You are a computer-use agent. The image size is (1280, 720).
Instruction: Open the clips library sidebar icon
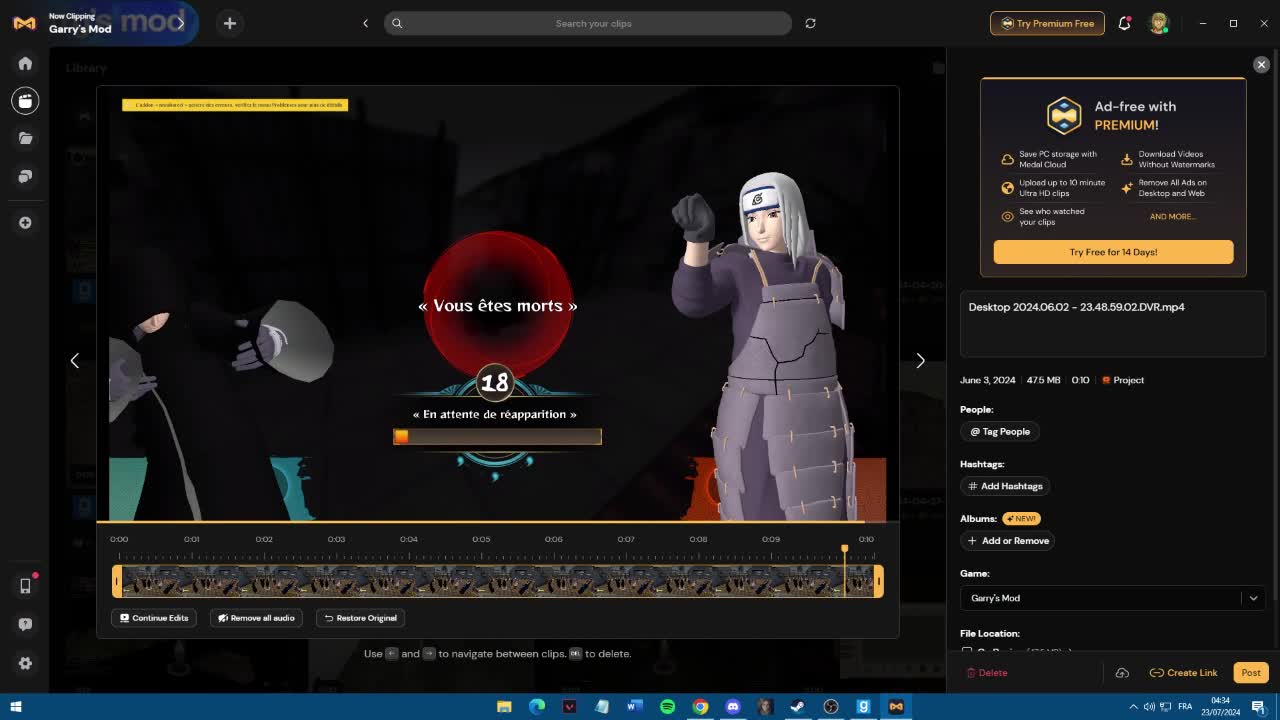[25, 100]
